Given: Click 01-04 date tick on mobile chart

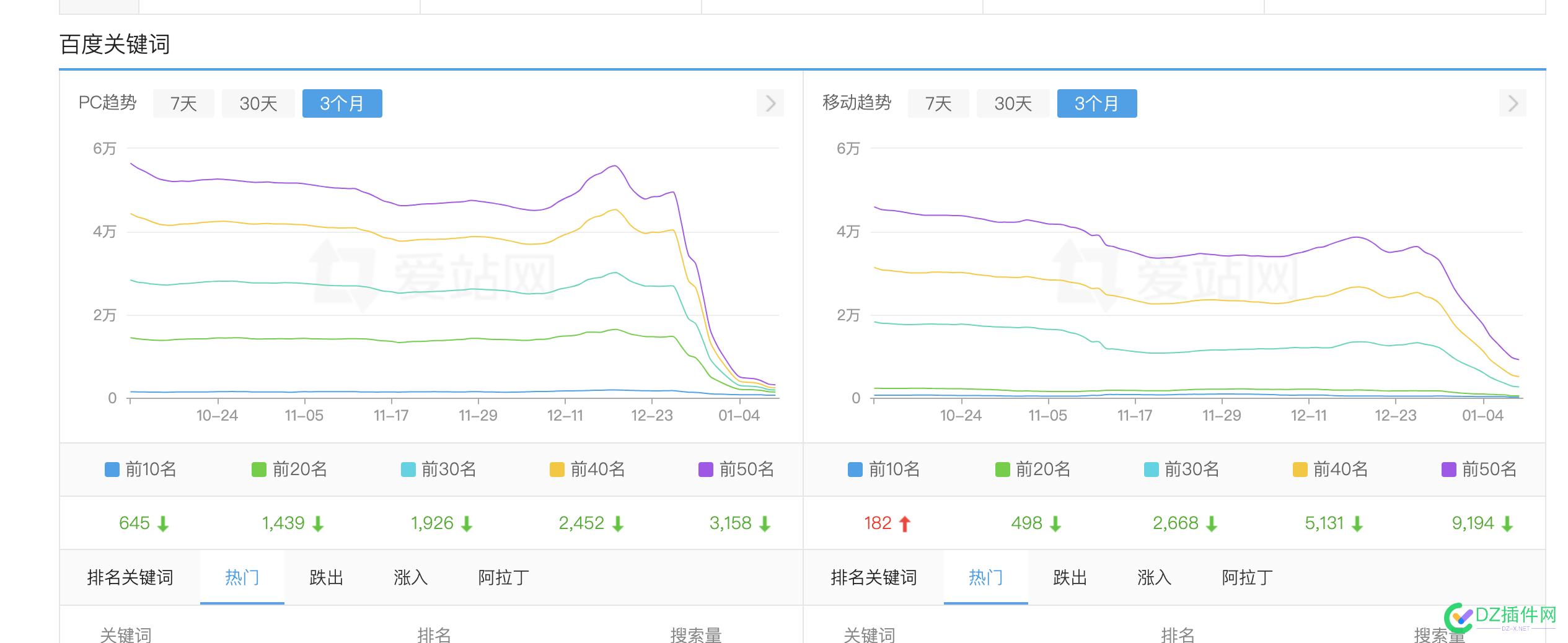Looking at the screenshot, I should [x=1483, y=416].
